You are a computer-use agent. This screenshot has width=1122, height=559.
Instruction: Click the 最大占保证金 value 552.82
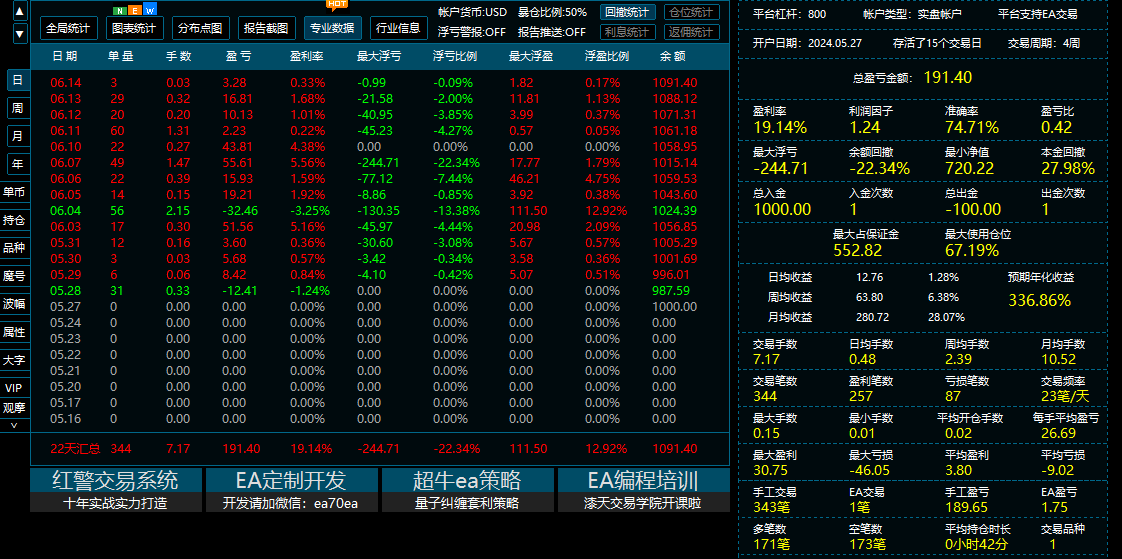point(857,250)
